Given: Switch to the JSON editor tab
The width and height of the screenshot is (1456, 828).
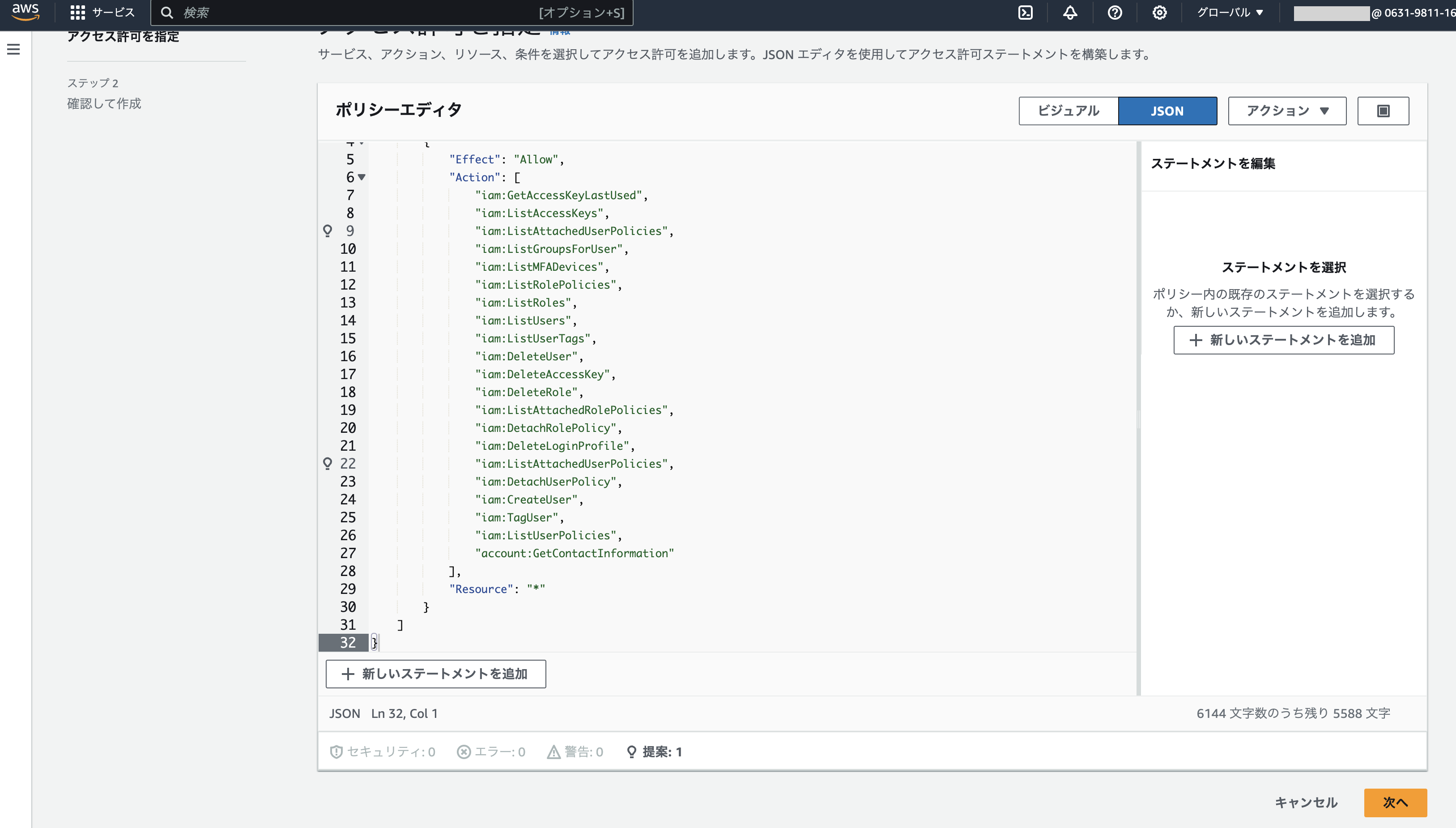Looking at the screenshot, I should [1167, 111].
